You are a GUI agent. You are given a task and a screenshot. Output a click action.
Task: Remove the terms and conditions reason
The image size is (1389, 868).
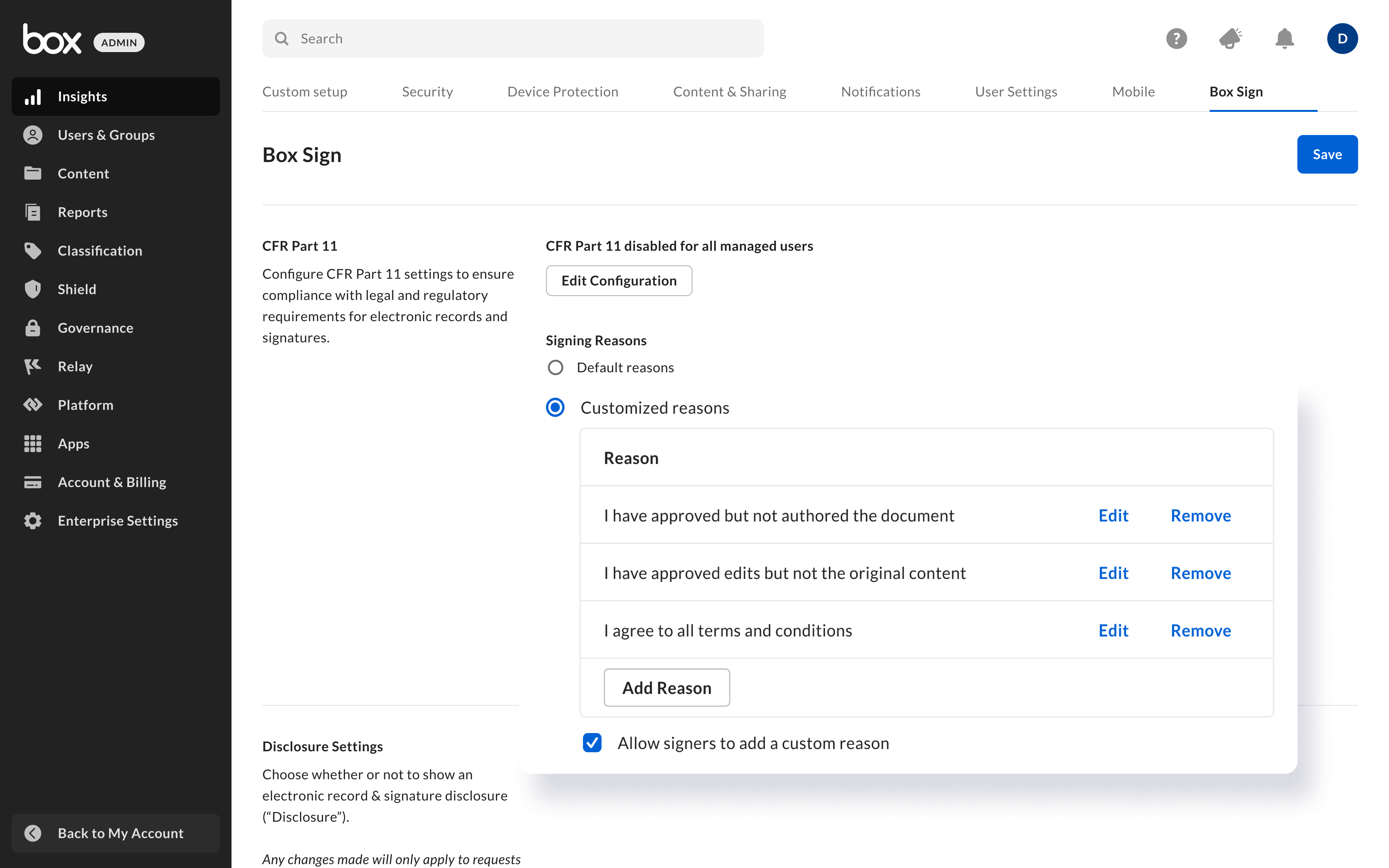tap(1200, 630)
